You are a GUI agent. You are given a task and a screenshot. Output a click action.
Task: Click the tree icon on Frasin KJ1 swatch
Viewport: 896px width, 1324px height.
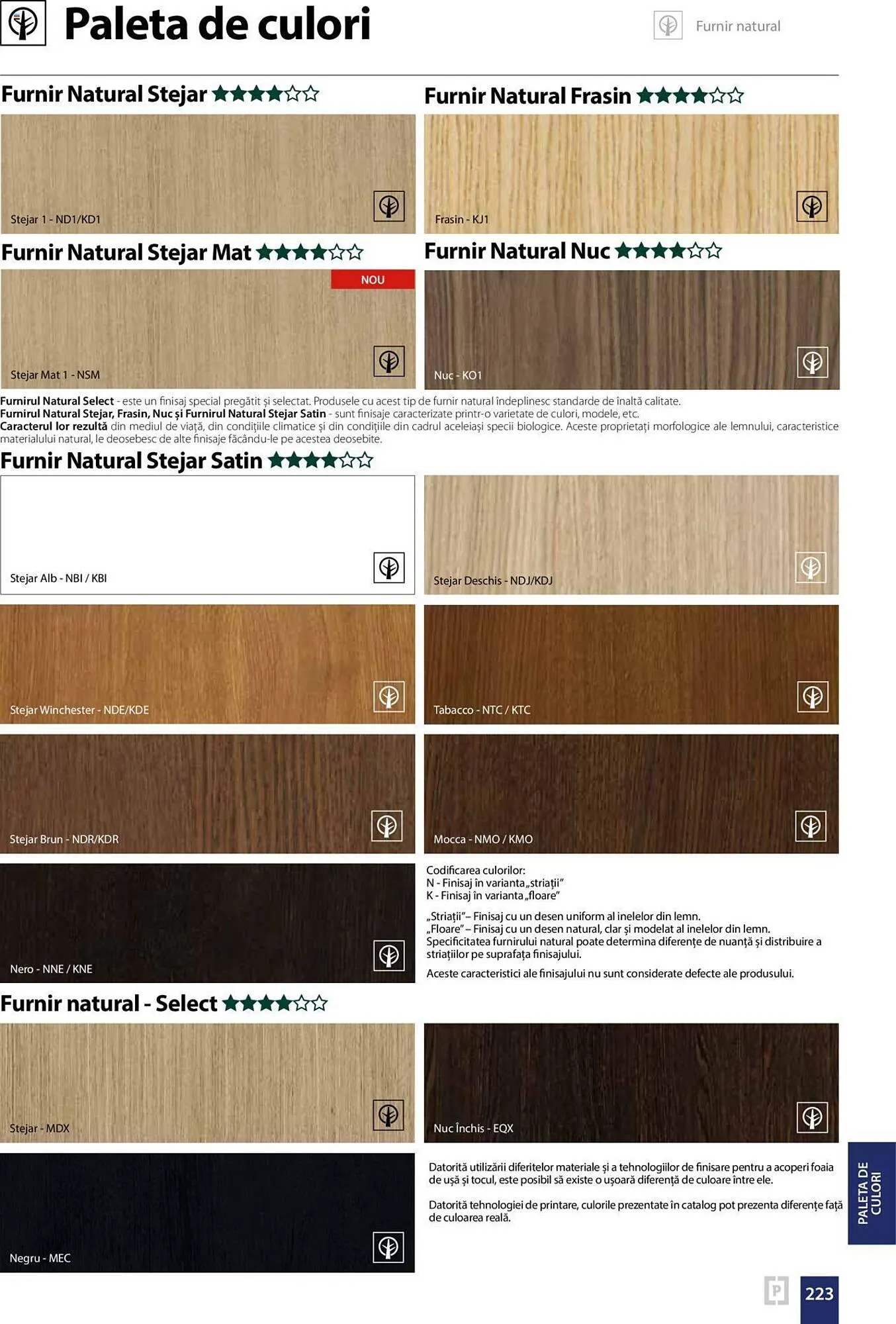[812, 207]
